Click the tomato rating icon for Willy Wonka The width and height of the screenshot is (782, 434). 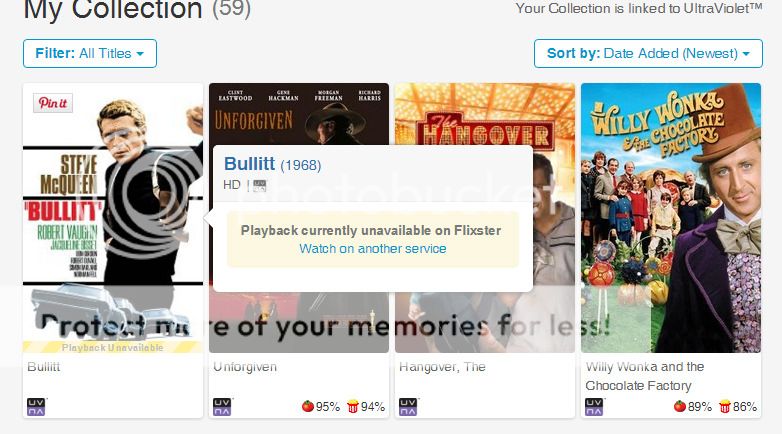pos(680,407)
